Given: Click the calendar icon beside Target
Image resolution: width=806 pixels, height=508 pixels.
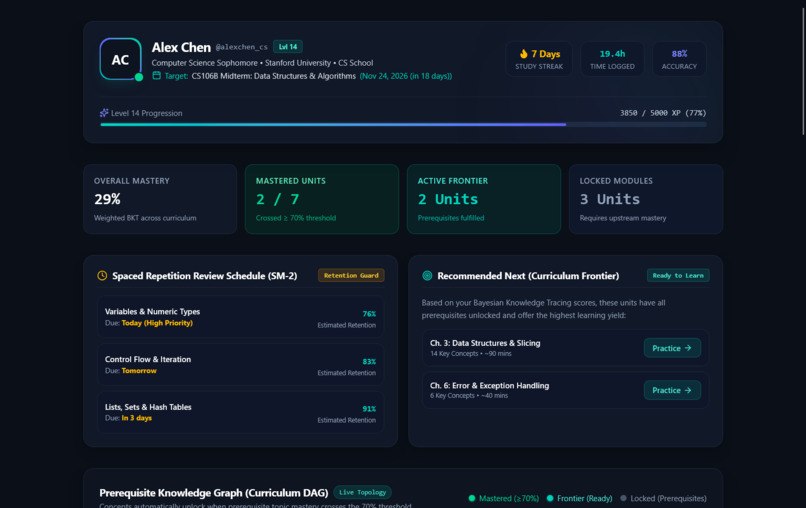Looking at the screenshot, I should pyautogui.click(x=156, y=76).
